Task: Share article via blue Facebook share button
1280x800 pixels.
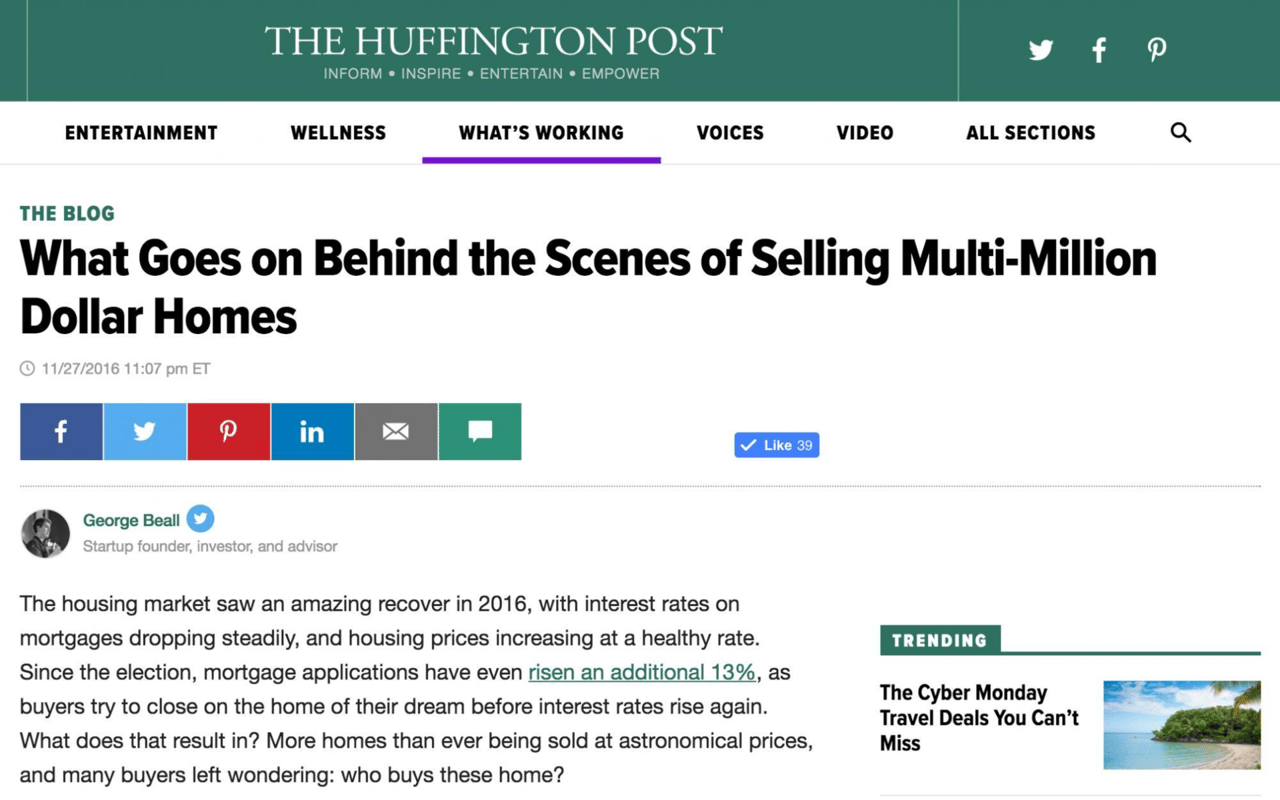Action: pos(61,431)
